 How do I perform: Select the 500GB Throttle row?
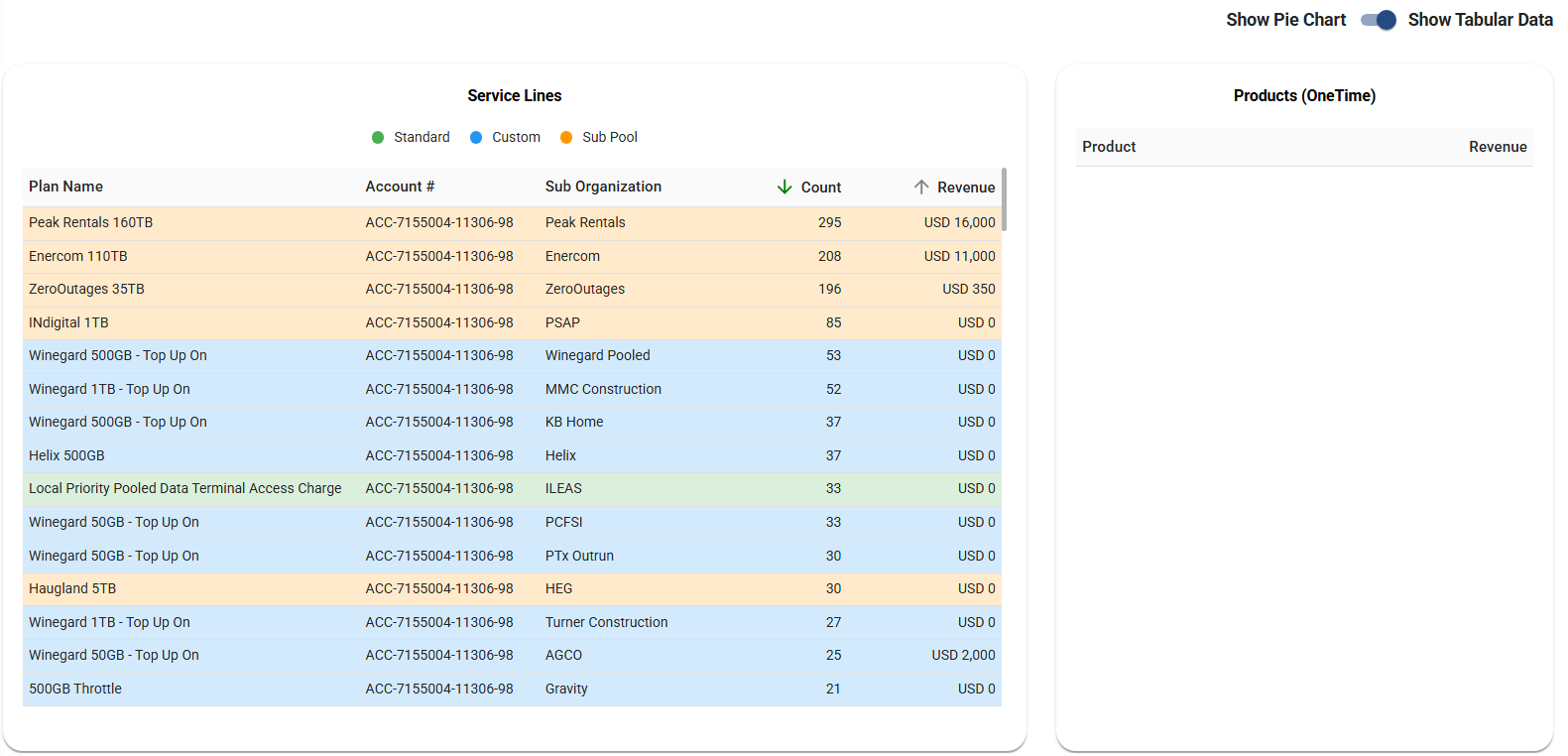(x=75, y=689)
